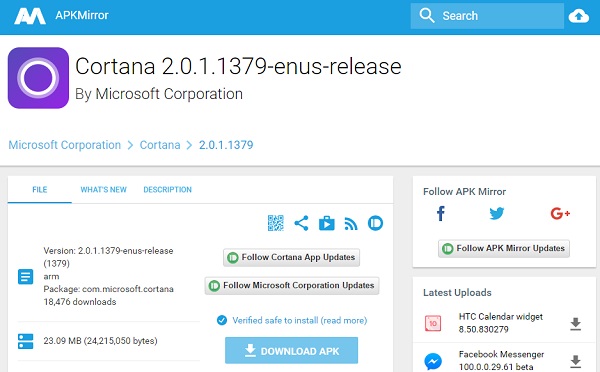The height and width of the screenshot is (372, 600).
Task: Click the HTC Calendar widget app icon
Action: tap(433, 323)
